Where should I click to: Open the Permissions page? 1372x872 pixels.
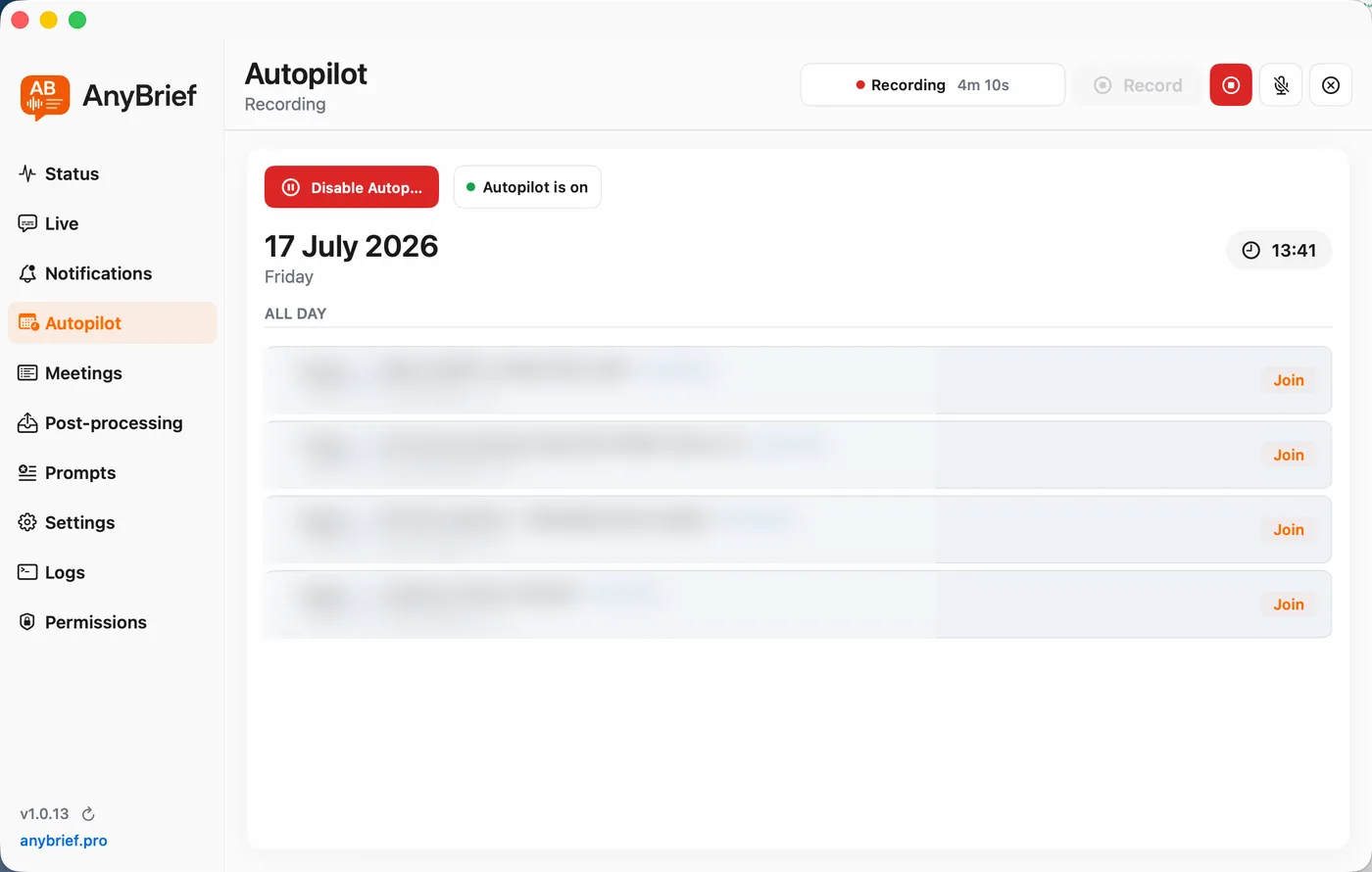coord(112,622)
